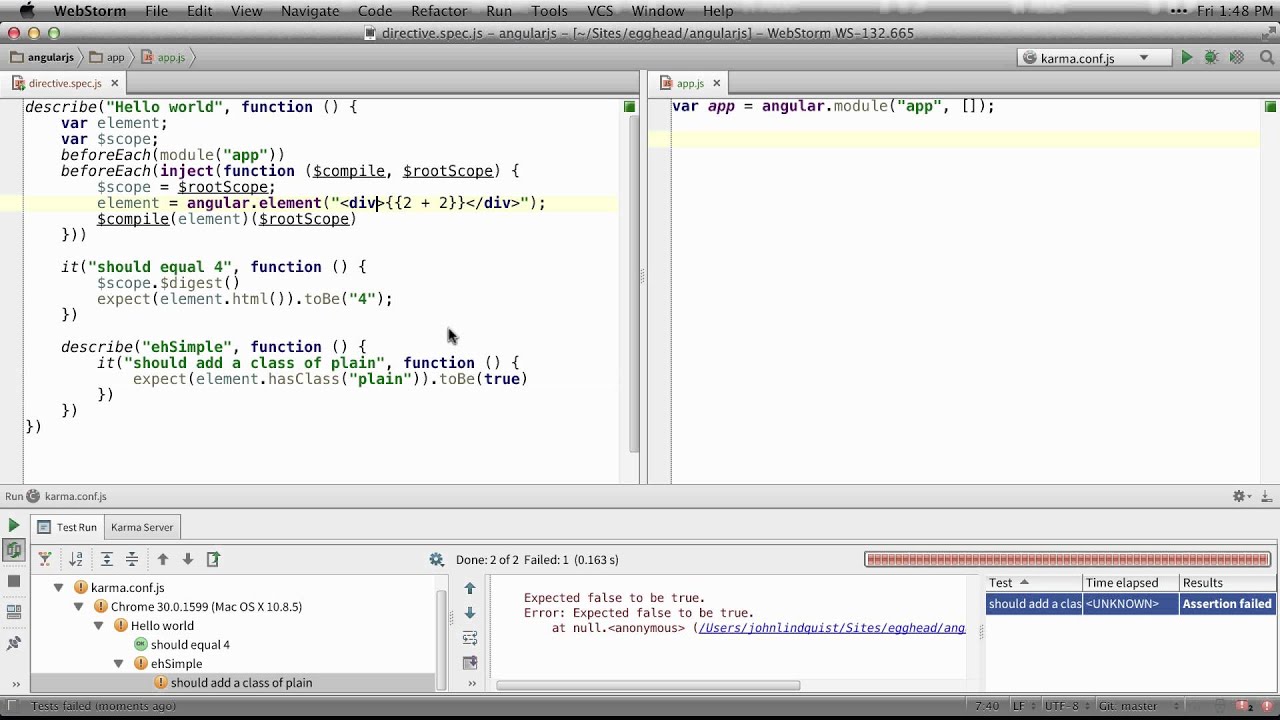Viewport: 1280px width, 720px height.
Task: Select the app.js editor tab
Action: click(x=690, y=84)
